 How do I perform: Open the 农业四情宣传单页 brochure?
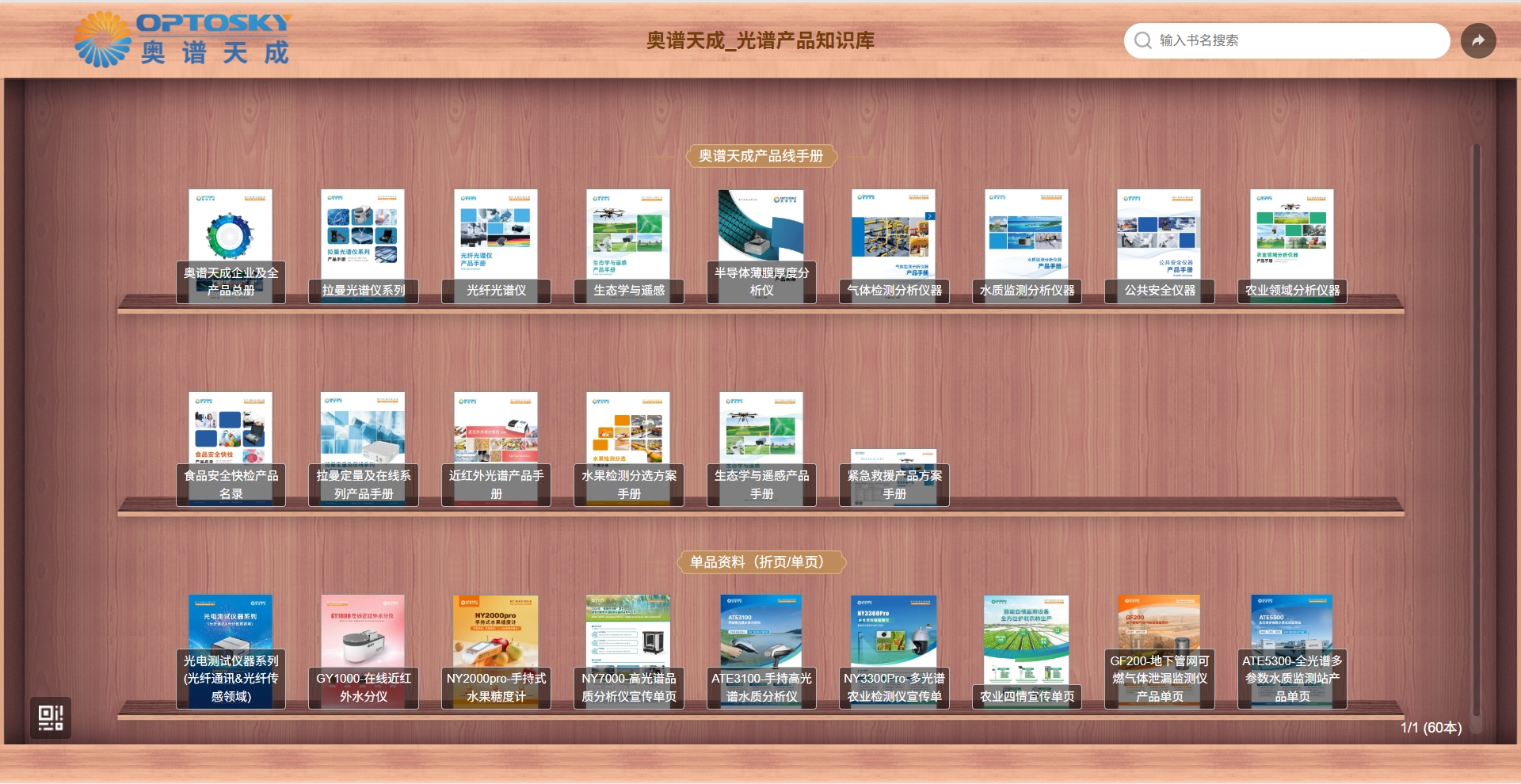pos(1027,651)
